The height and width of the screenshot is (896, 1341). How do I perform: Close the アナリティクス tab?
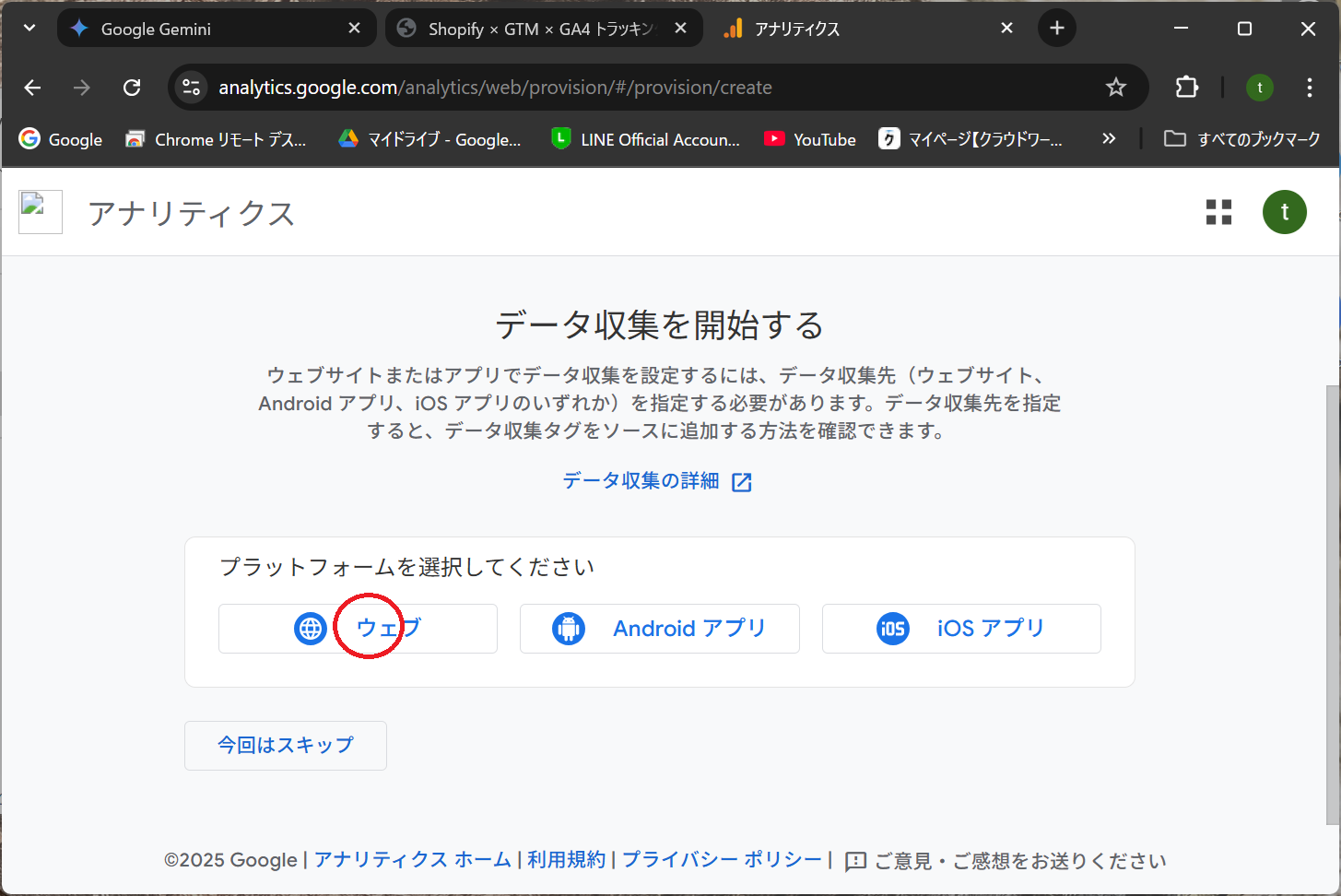coord(1006,29)
